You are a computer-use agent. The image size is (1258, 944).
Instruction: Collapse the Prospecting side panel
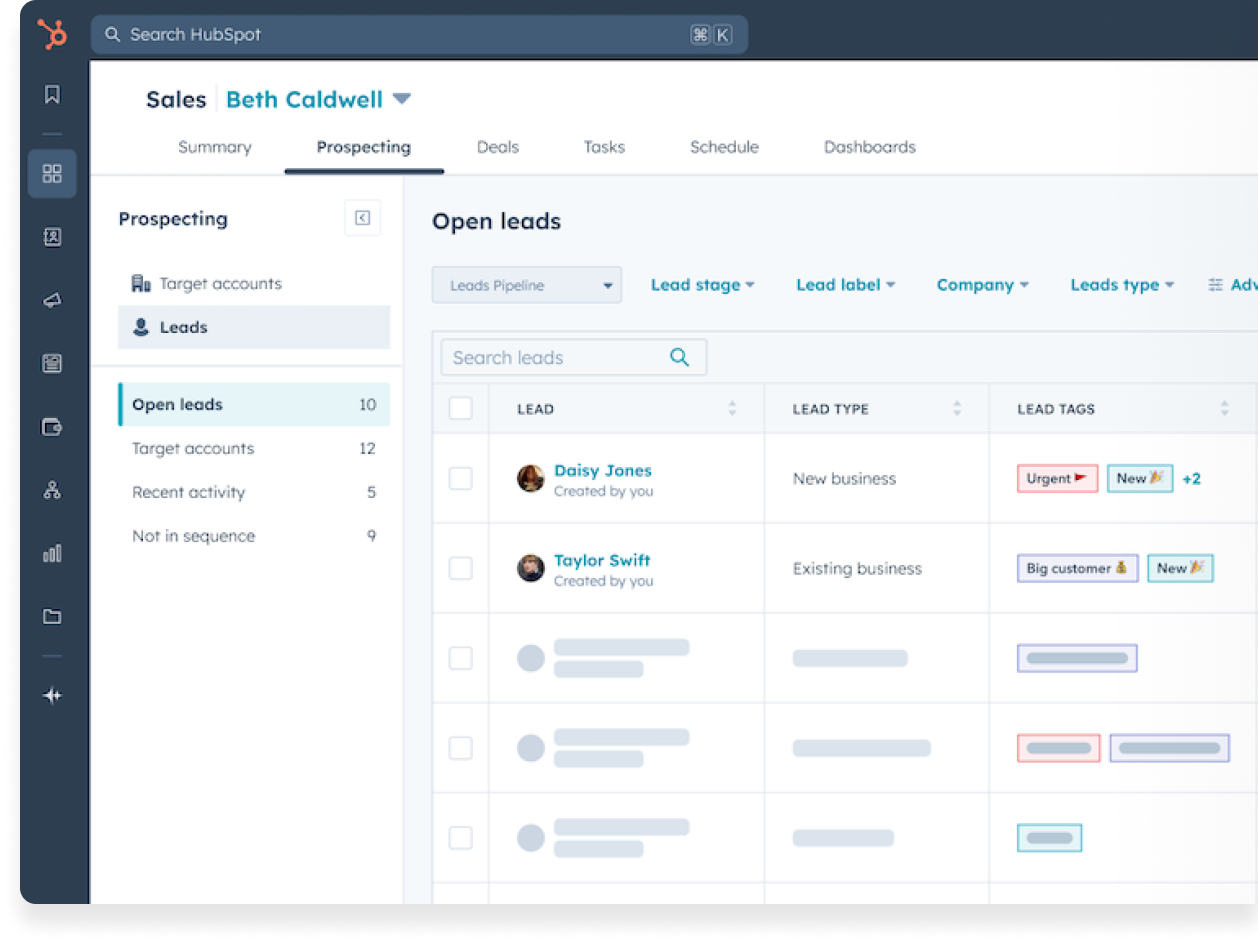362,218
